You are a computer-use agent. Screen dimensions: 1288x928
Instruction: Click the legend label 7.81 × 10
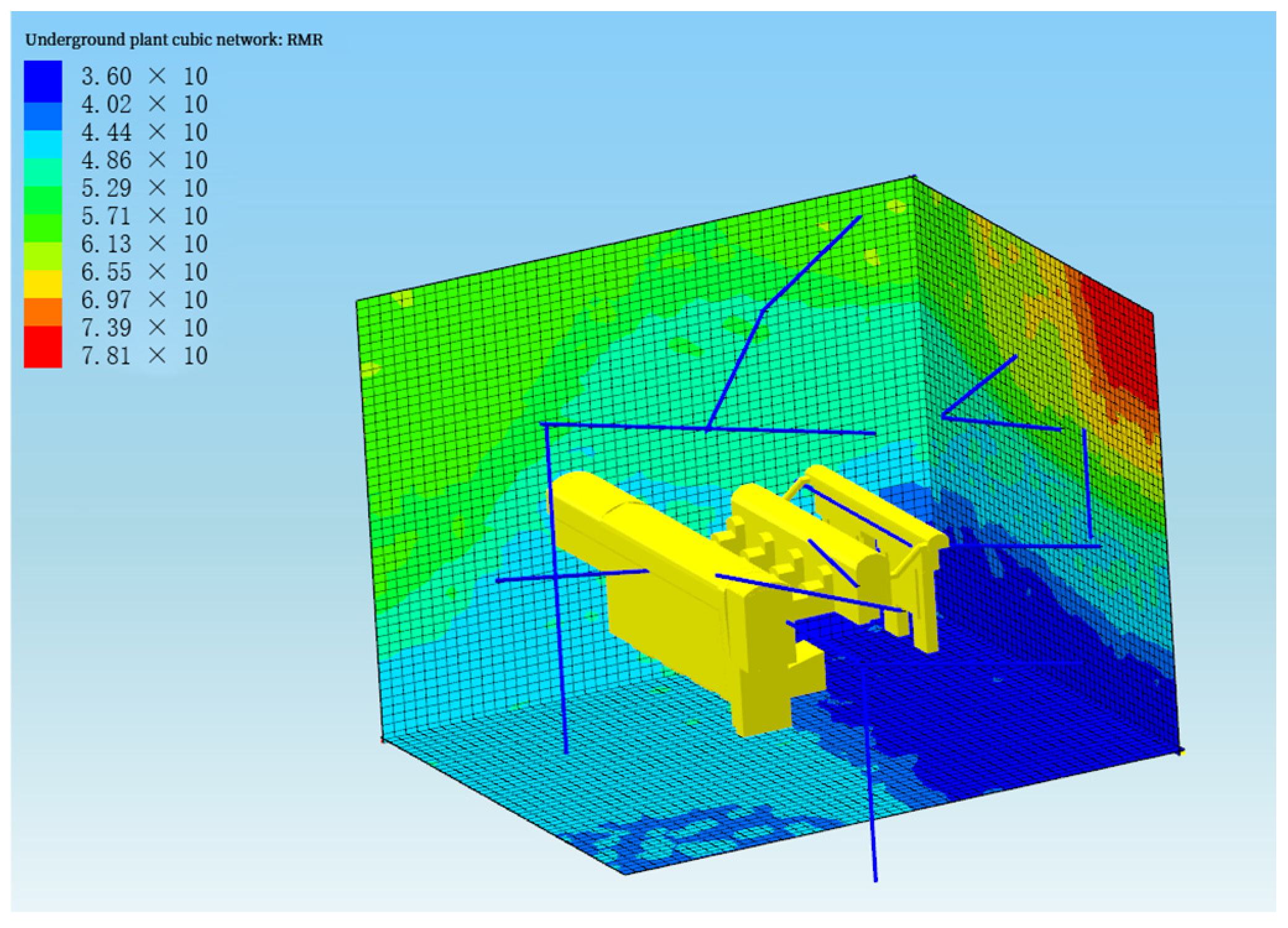click(x=144, y=356)
